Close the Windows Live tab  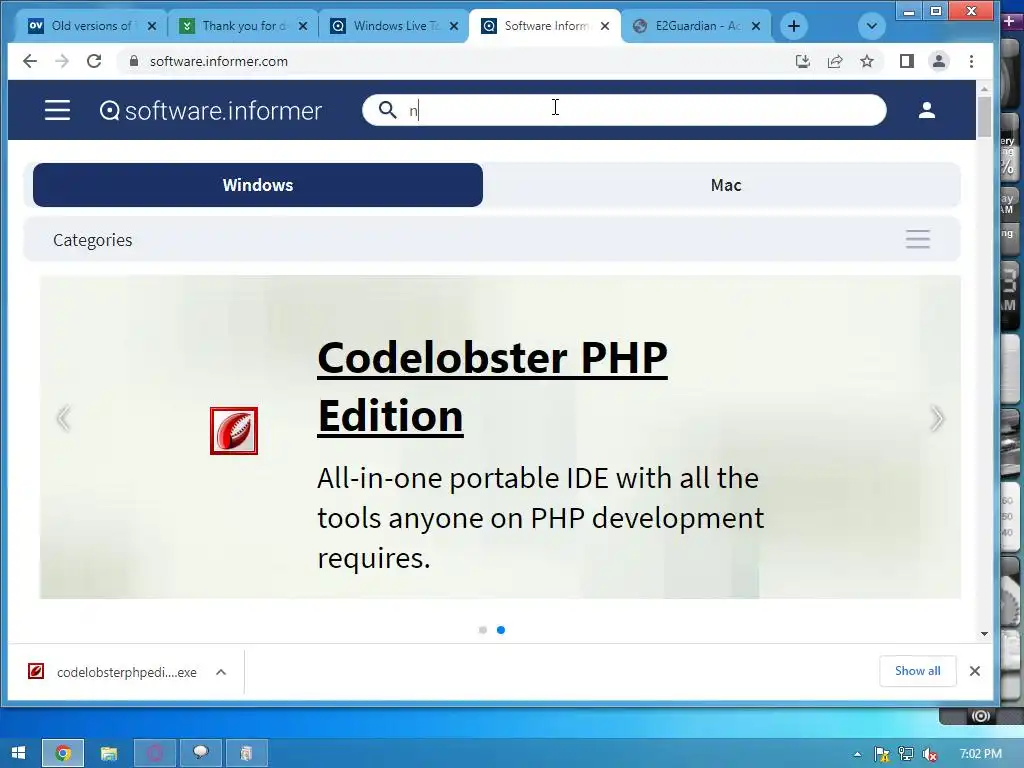coord(454,26)
